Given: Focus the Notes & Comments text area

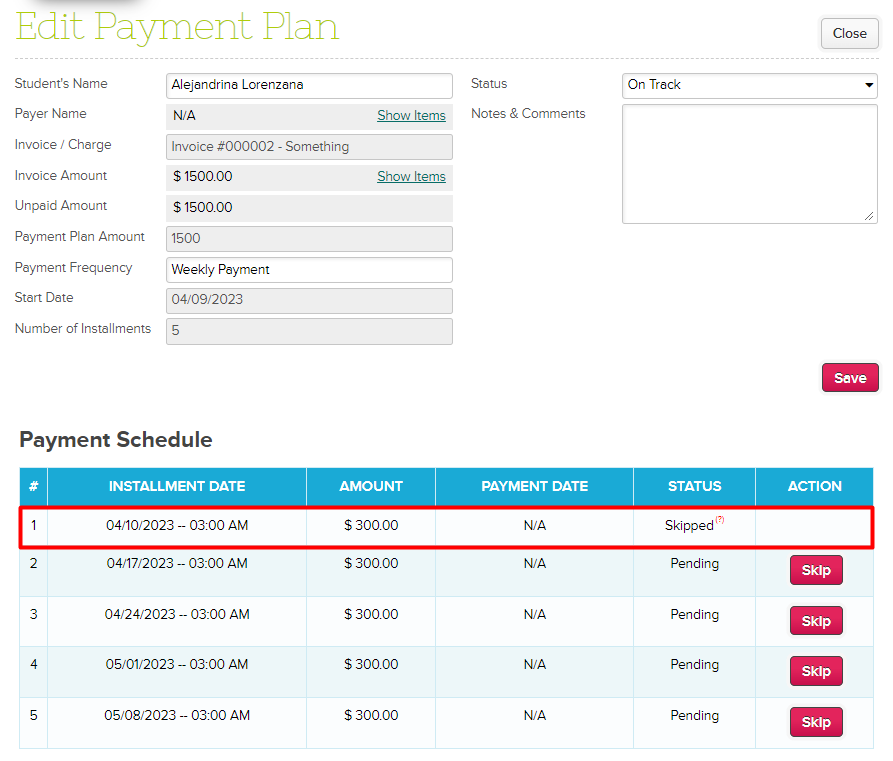Looking at the screenshot, I should (x=749, y=163).
